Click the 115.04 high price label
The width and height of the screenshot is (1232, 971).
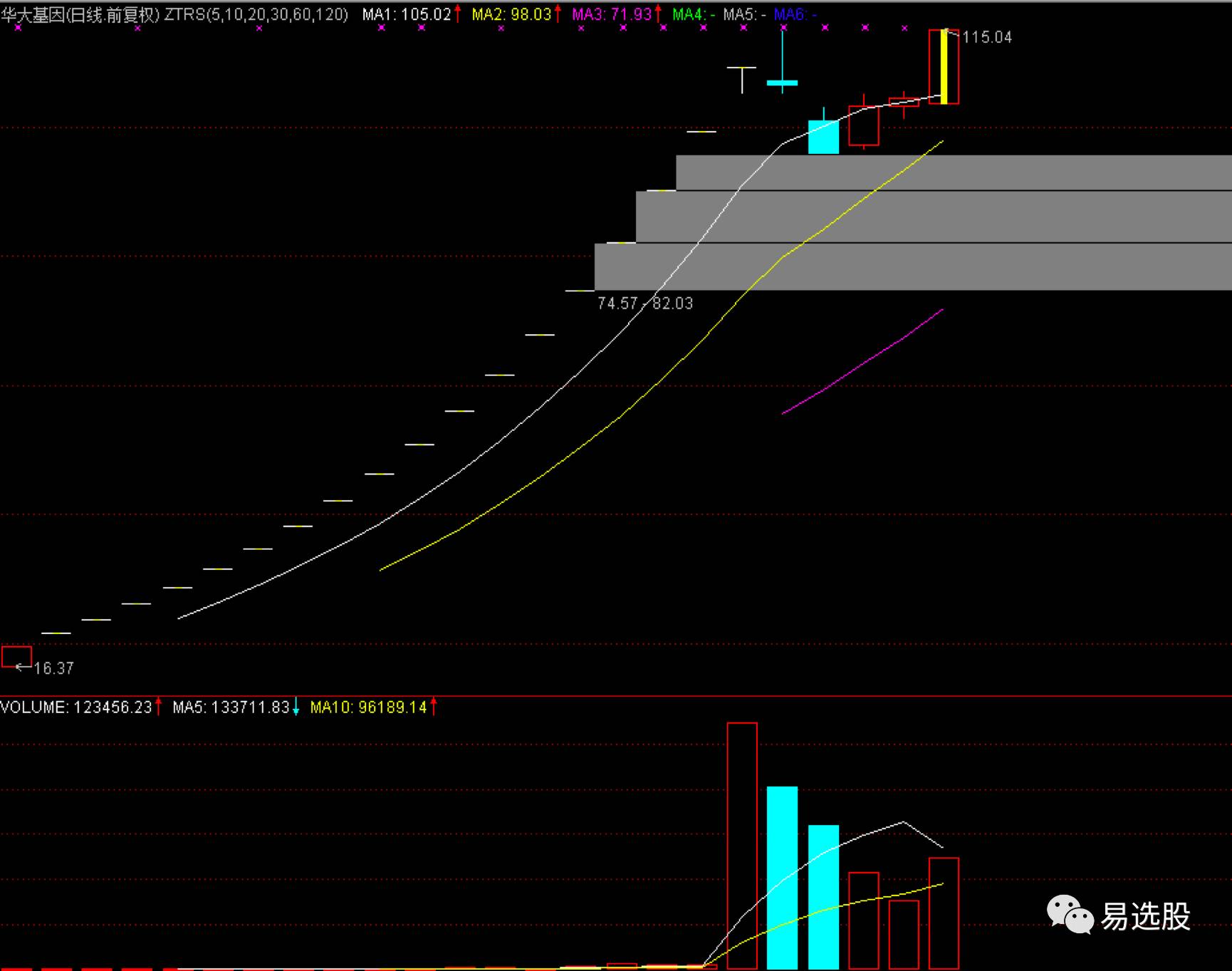click(x=987, y=37)
